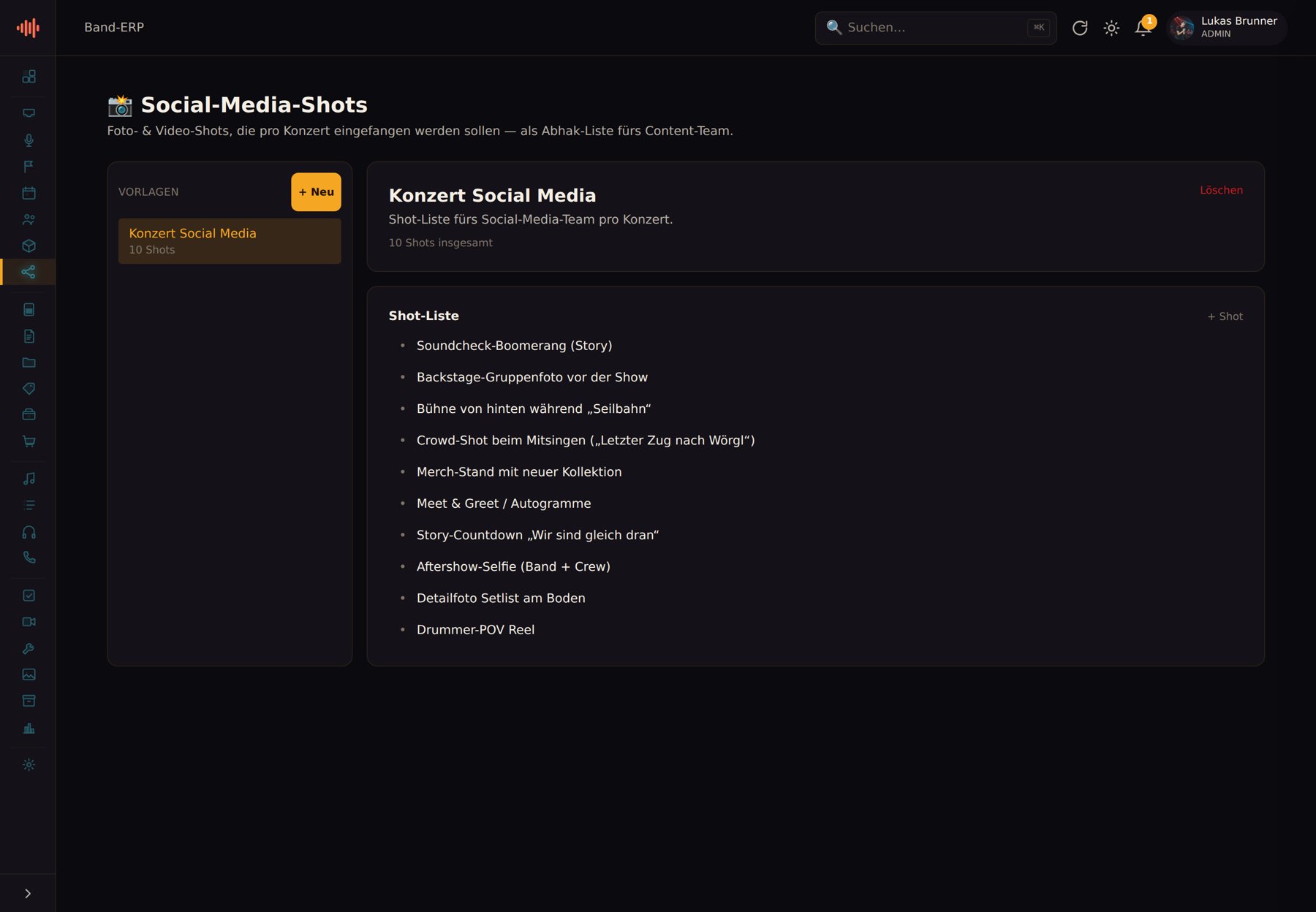The width and height of the screenshot is (1316, 912).
Task: Open the music note sidebar icon
Action: point(29,479)
